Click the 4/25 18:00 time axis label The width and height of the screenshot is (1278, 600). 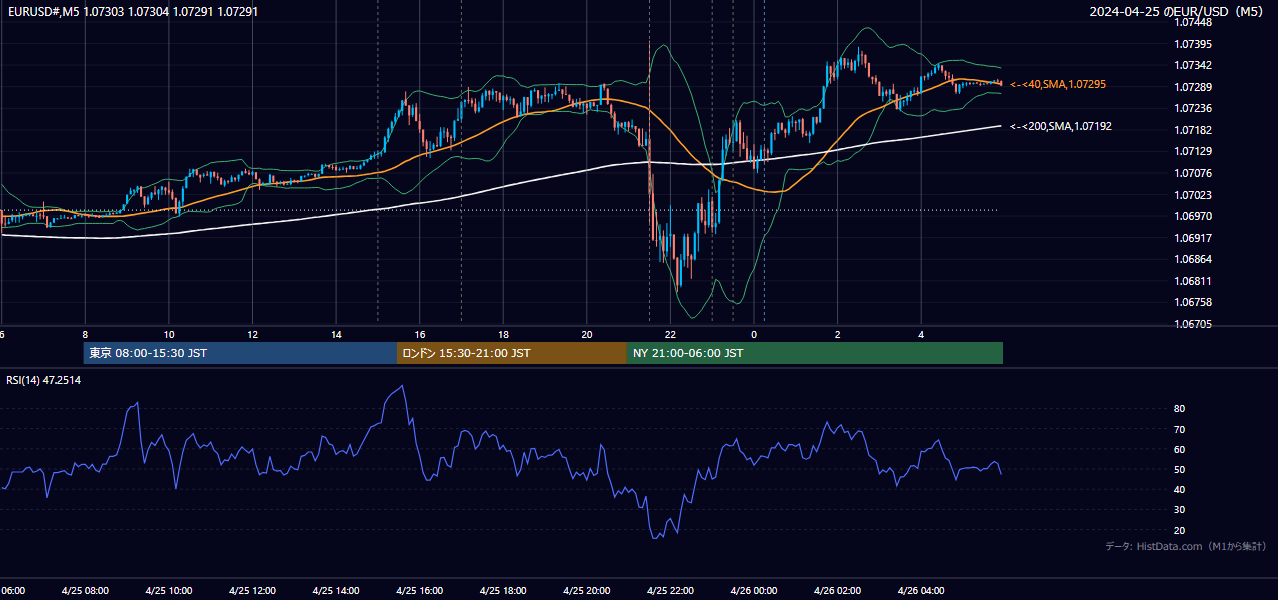tap(502, 590)
